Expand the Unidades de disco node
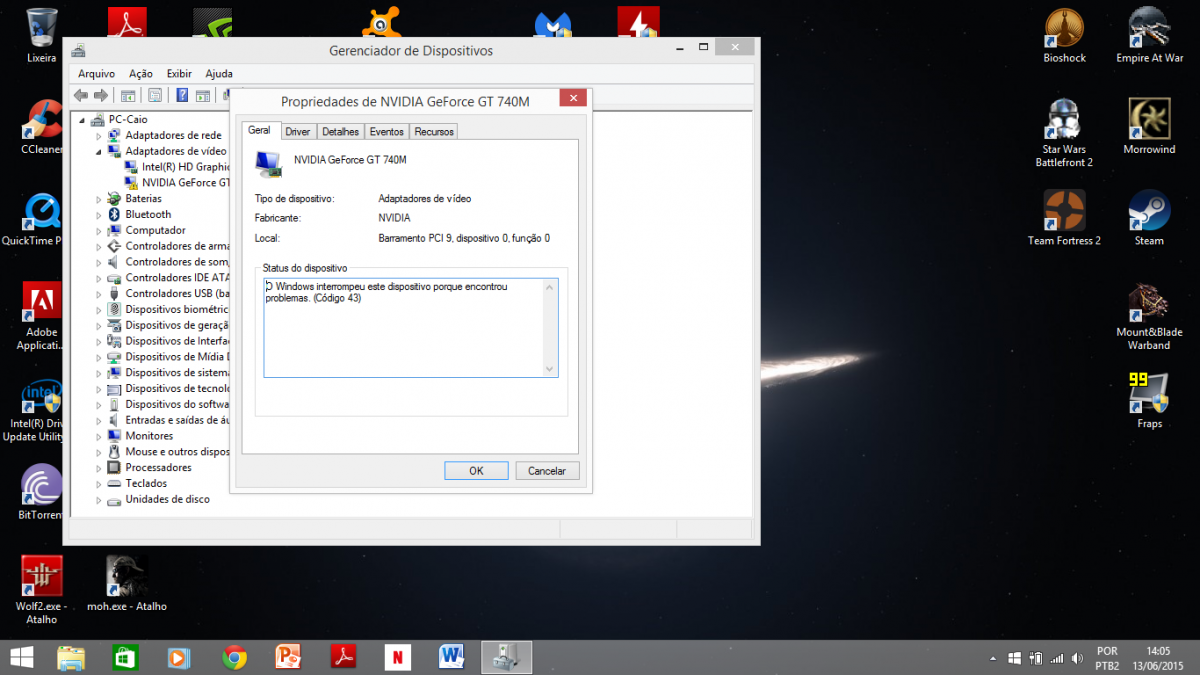 (99, 499)
